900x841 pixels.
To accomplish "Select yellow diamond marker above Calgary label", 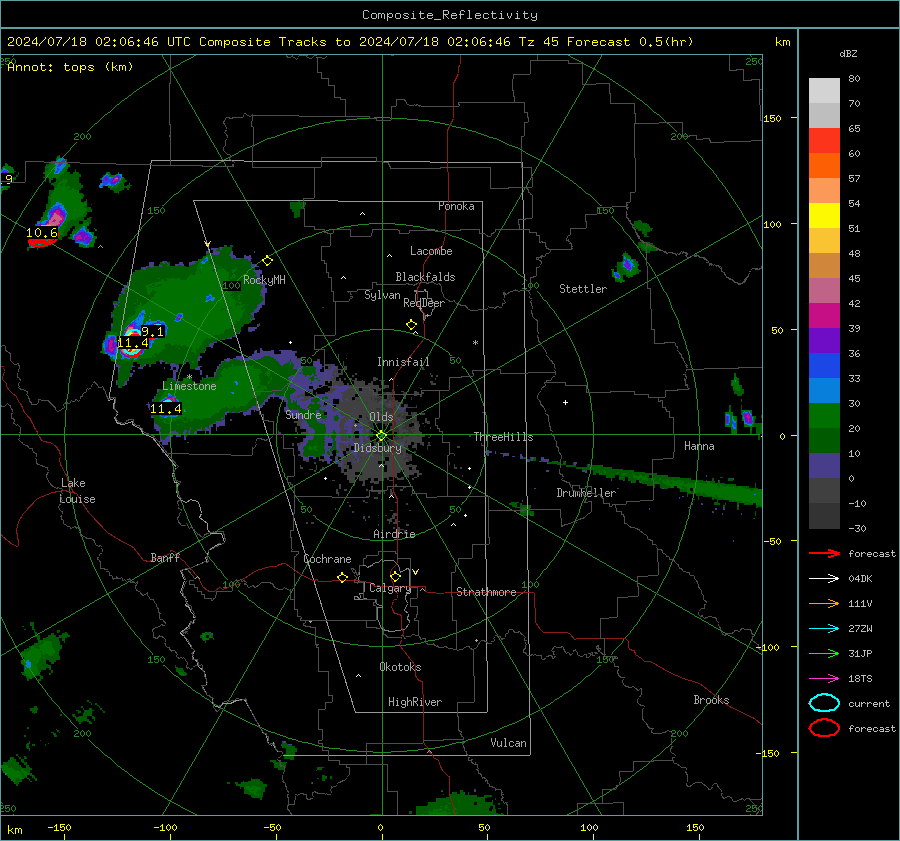I will click(395, 576).
